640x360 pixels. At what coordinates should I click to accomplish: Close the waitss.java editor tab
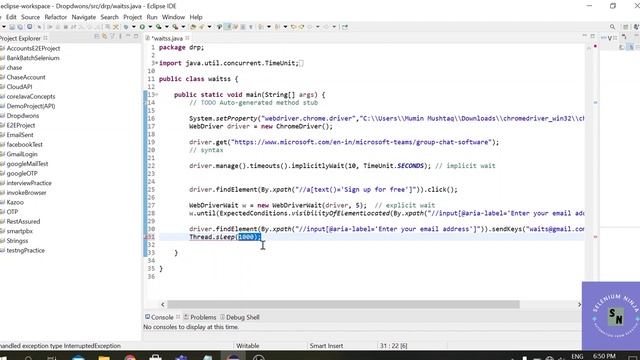click(187, 38)
